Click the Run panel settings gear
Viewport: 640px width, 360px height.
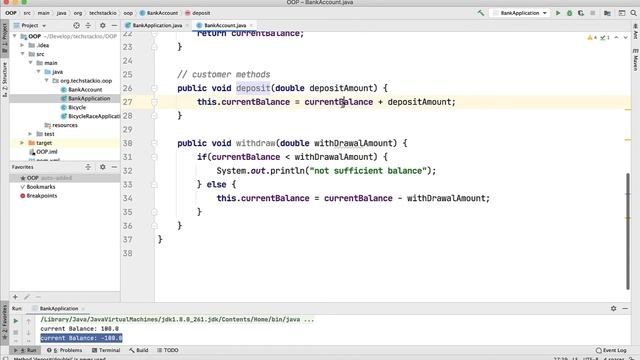tap(613, 309)
